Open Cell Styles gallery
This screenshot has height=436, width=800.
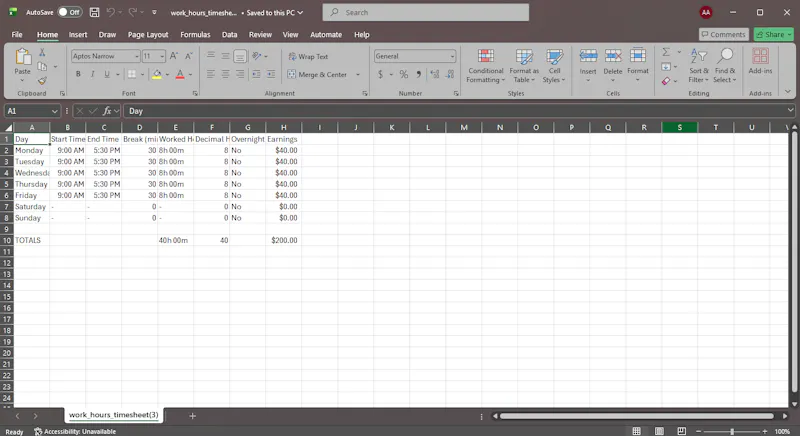(554, 66)
